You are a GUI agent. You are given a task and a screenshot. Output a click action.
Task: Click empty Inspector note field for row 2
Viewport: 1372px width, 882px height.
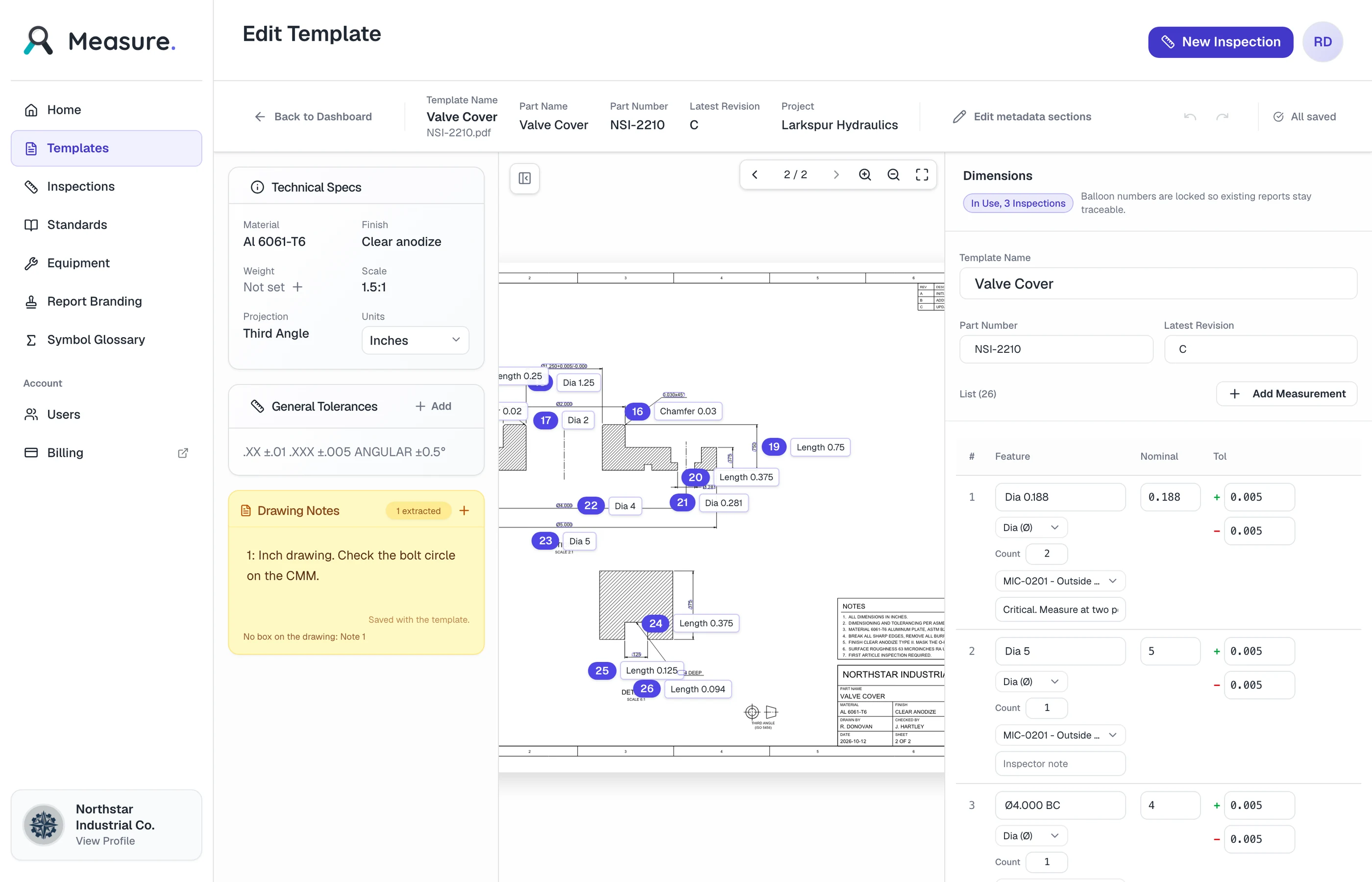point(1060,763)
